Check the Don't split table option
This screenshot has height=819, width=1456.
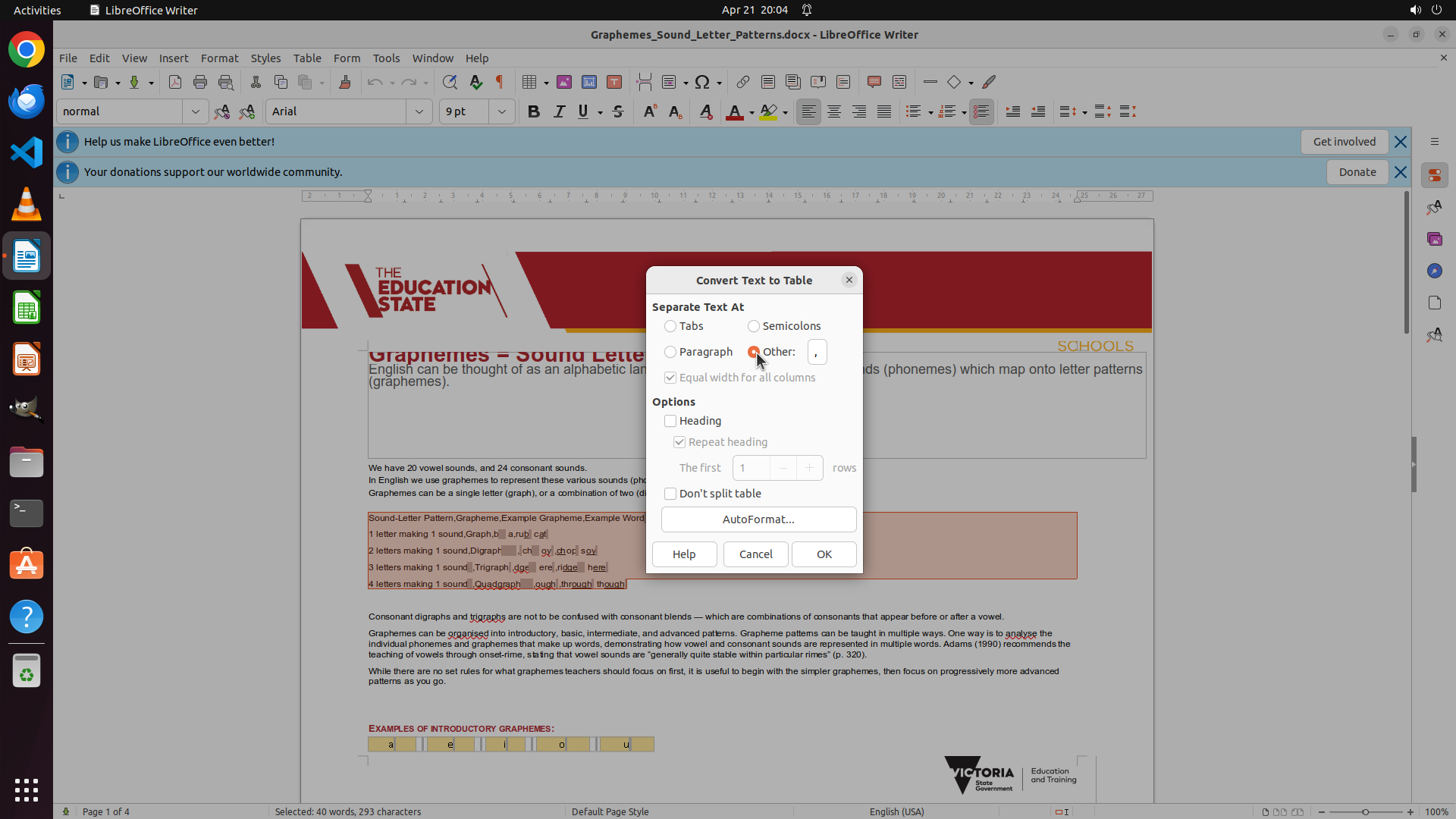(x=670, y=494)
